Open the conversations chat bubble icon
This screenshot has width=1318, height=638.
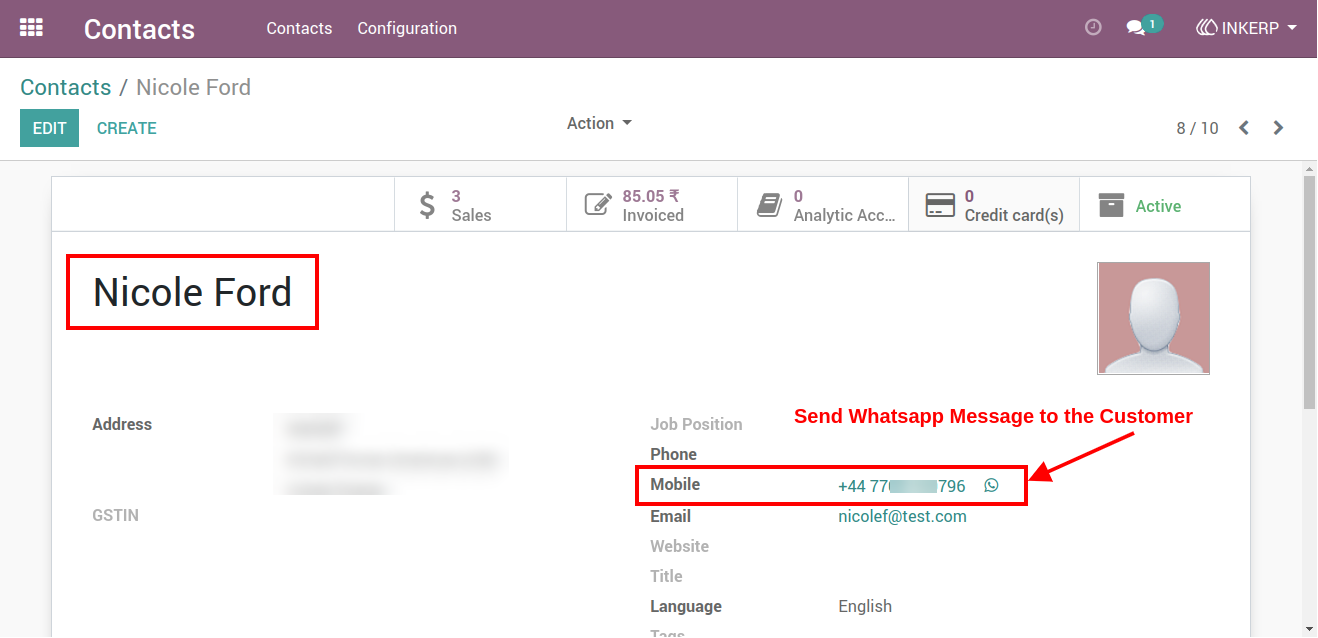[1136, 28]
